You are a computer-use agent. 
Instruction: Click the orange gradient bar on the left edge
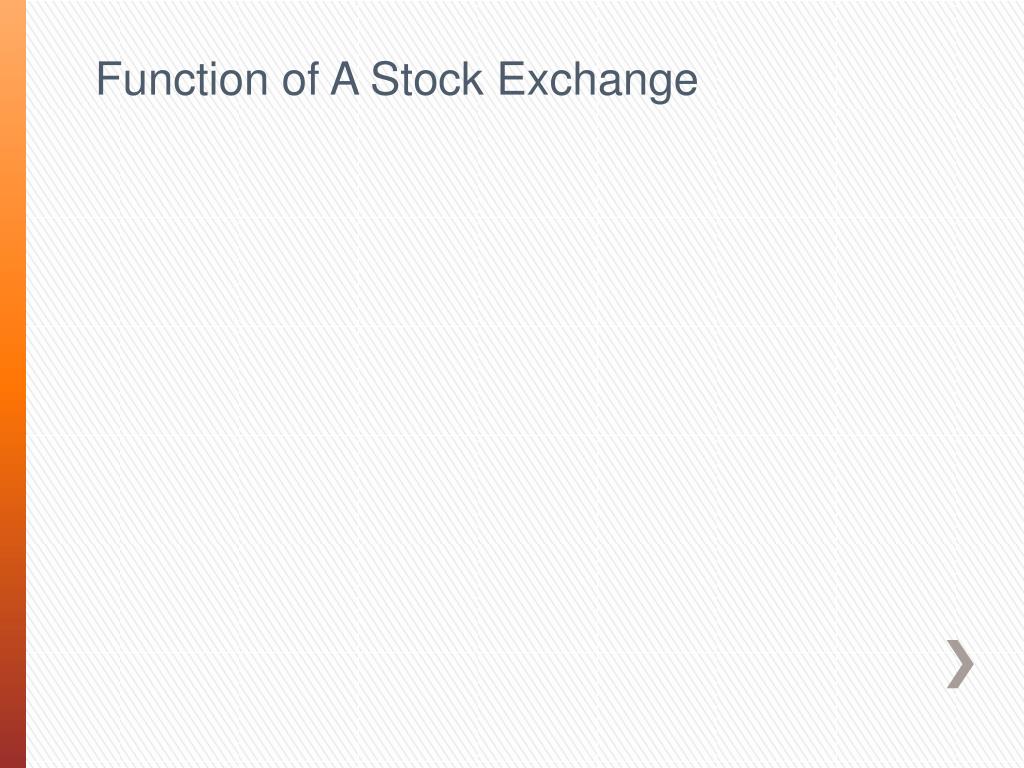point(12,384)
